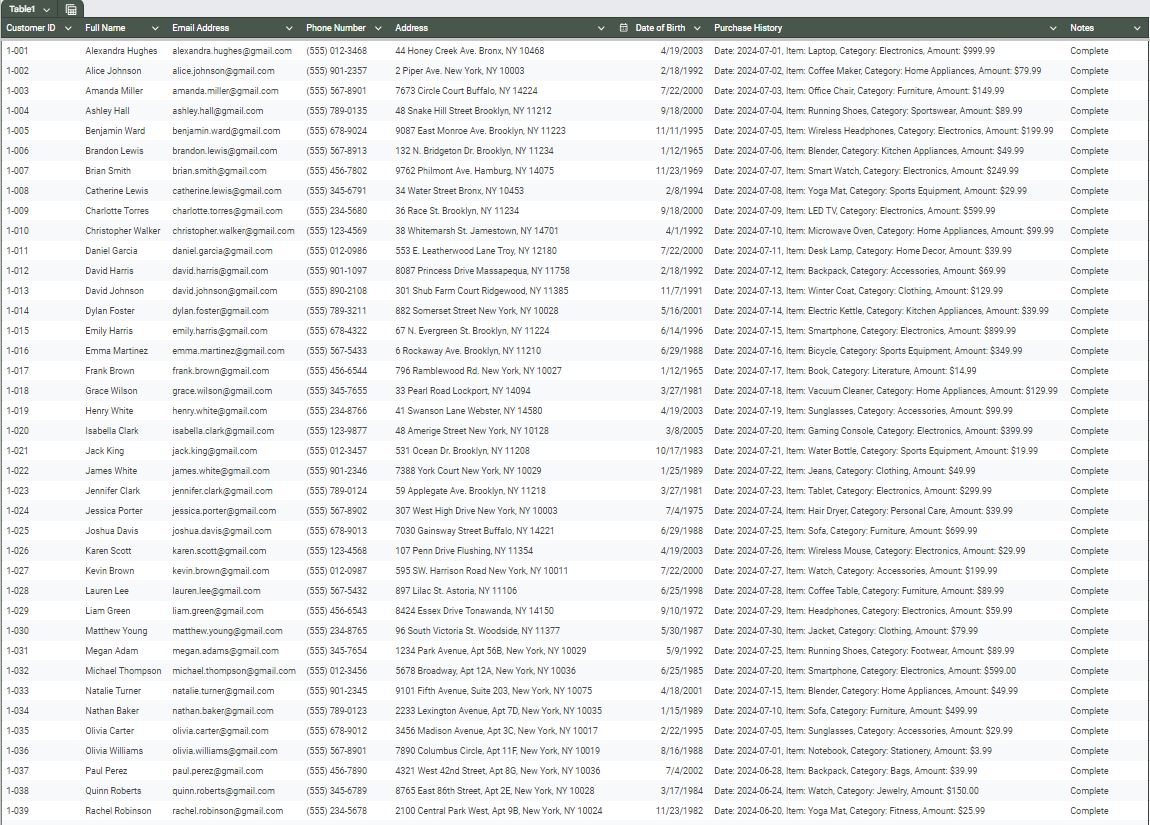Click the Date of Birth header label

(660, 28)
